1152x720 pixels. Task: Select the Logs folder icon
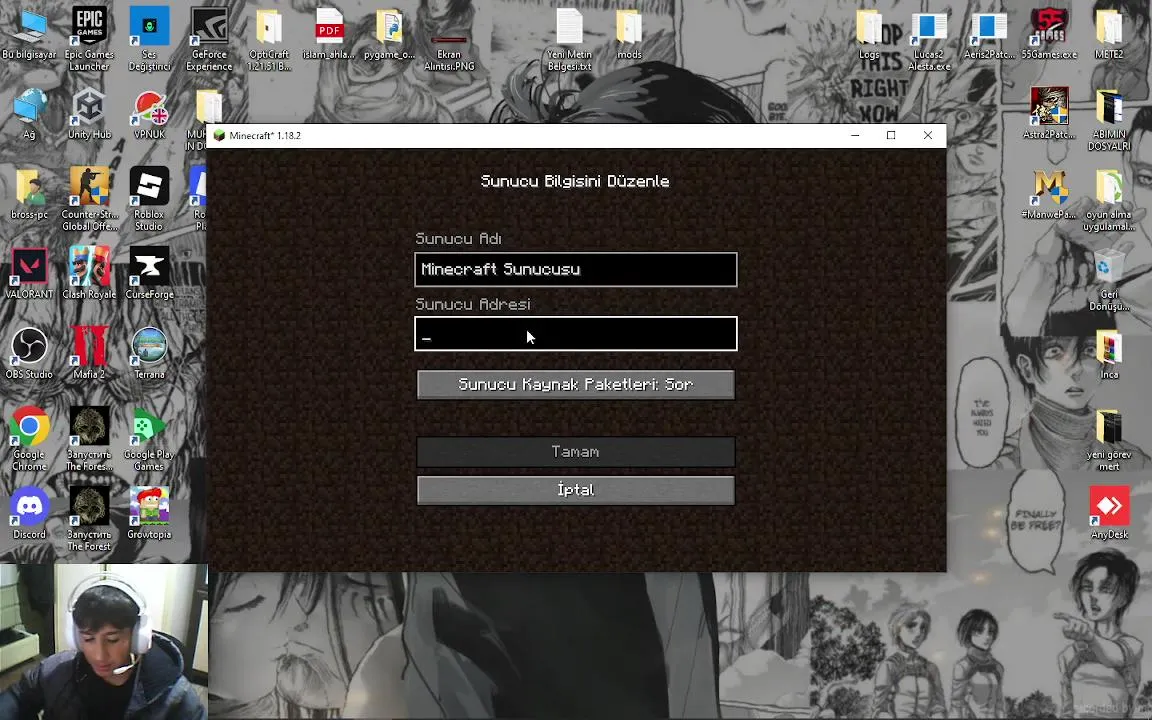click(x=869, y=35)
